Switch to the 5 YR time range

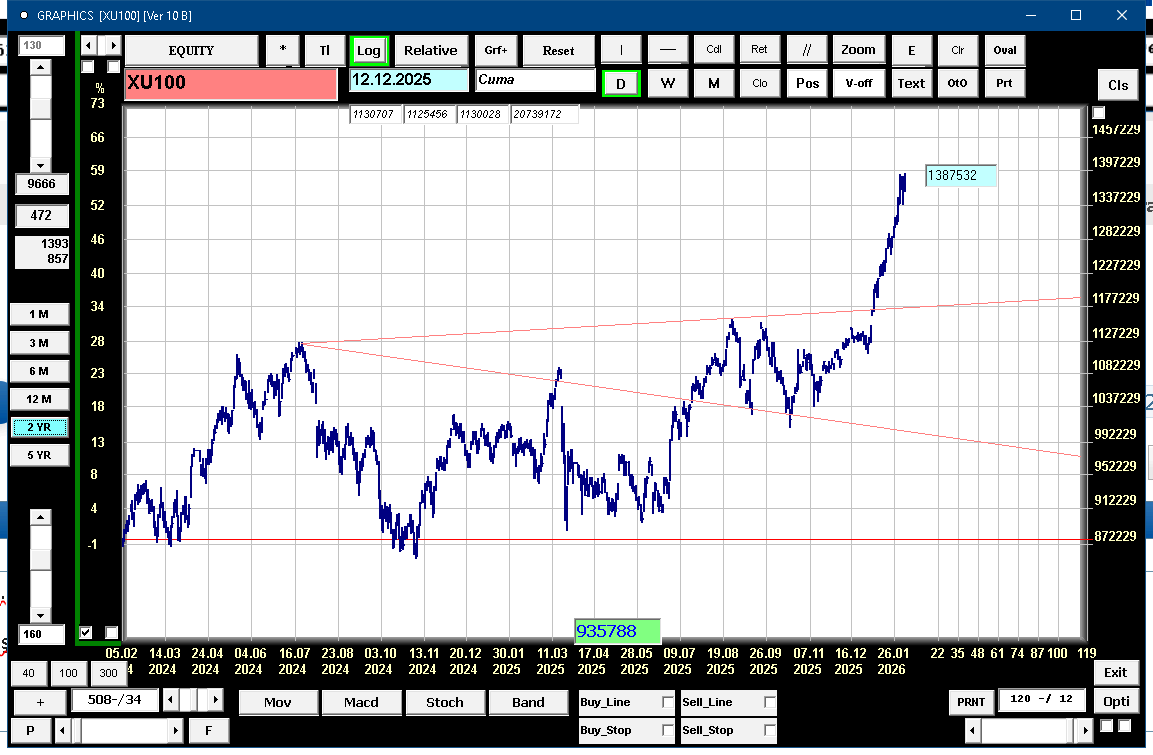(x=39, y=455)
